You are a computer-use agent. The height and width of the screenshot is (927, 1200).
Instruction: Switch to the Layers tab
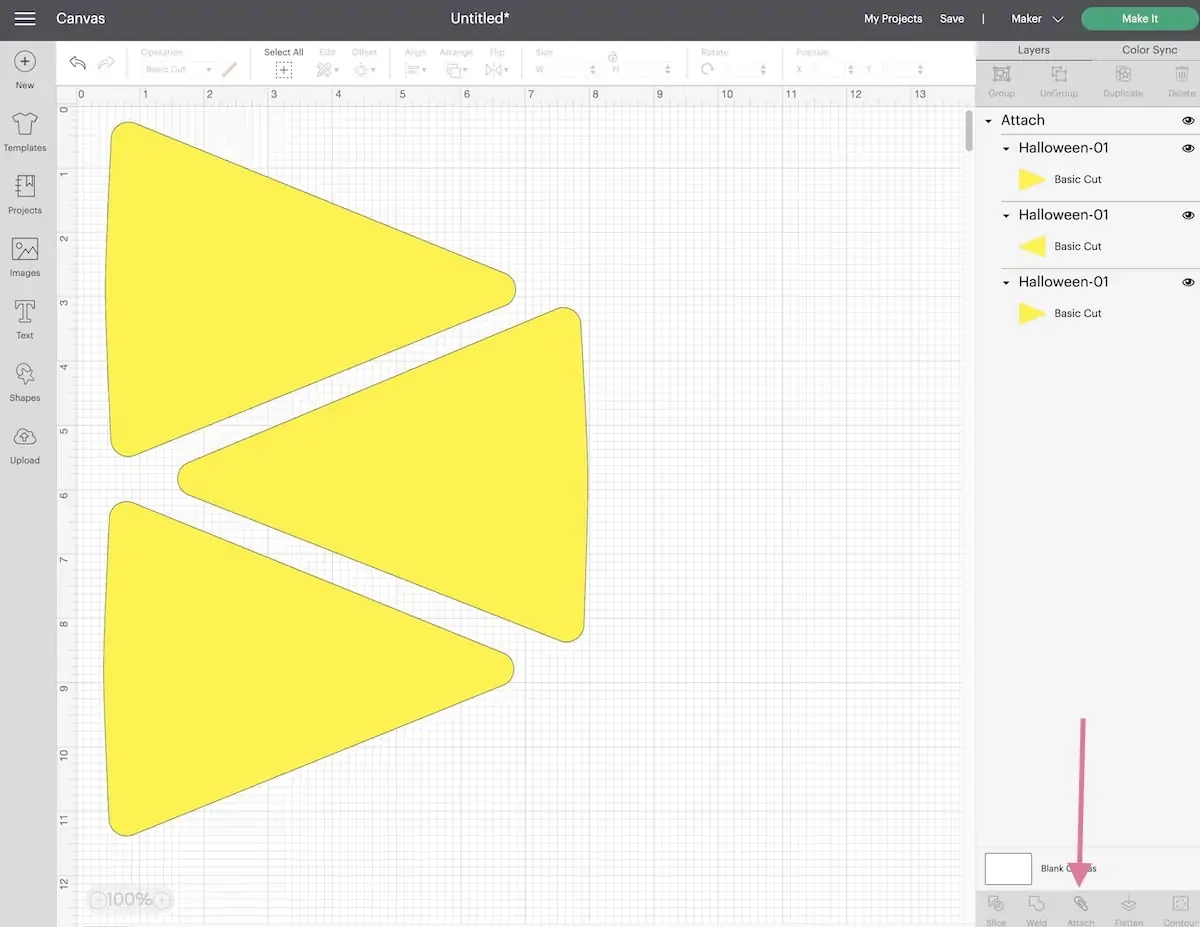click(1034, 50)
